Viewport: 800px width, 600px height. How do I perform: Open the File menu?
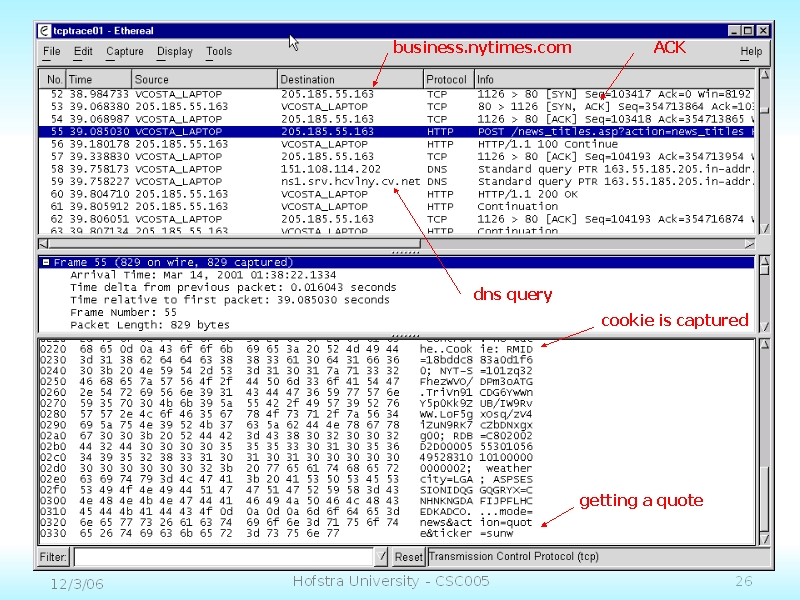(x=52, y=51)
